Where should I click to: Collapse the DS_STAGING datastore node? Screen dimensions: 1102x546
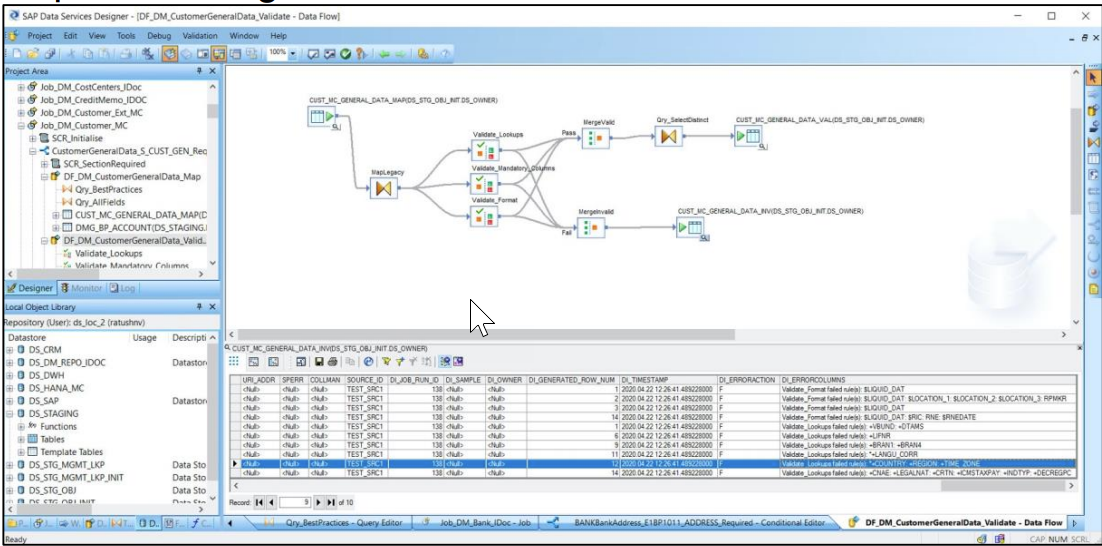(x=10, y=413)
